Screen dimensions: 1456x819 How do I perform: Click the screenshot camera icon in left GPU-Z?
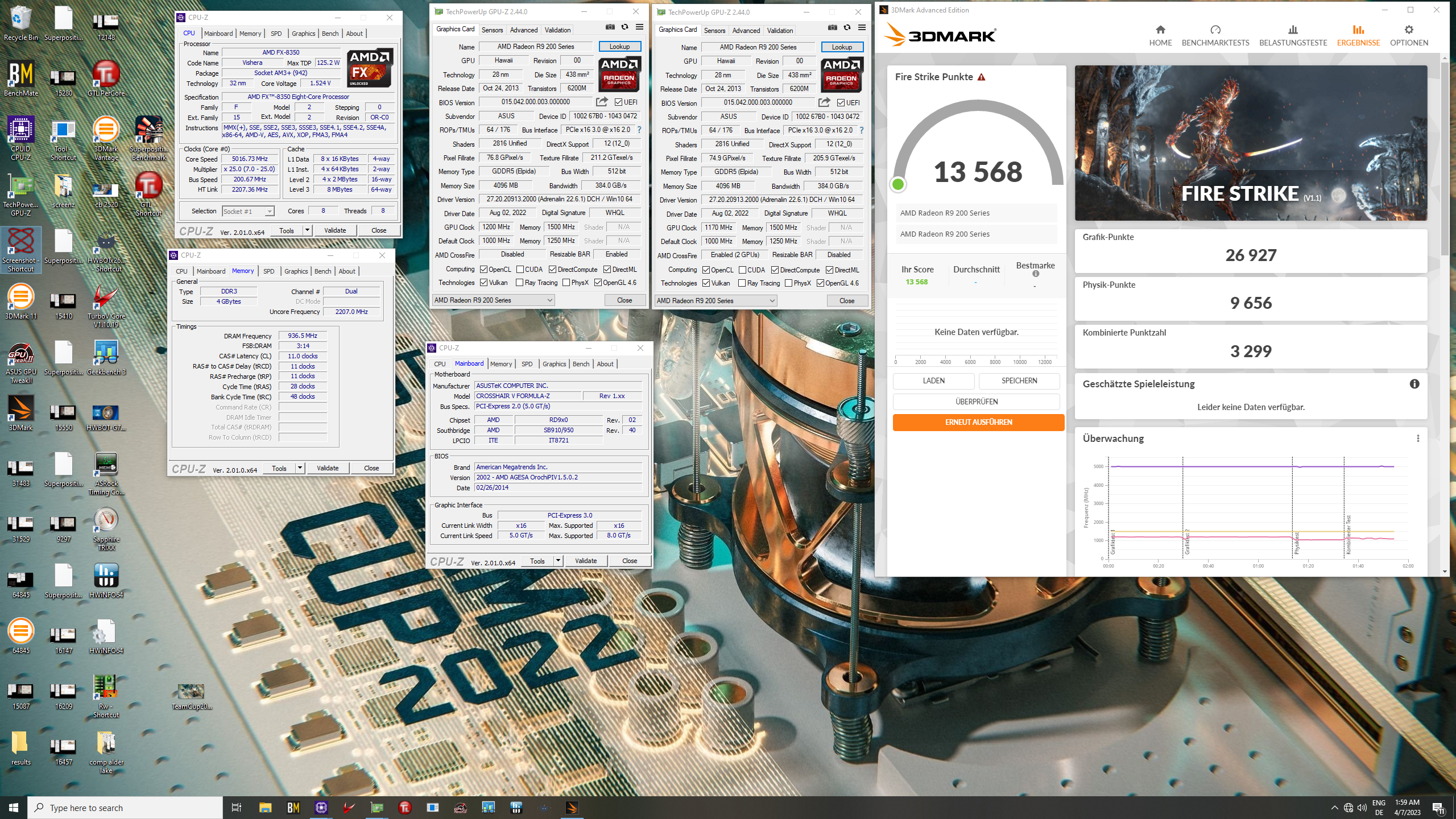click(610, 27)
